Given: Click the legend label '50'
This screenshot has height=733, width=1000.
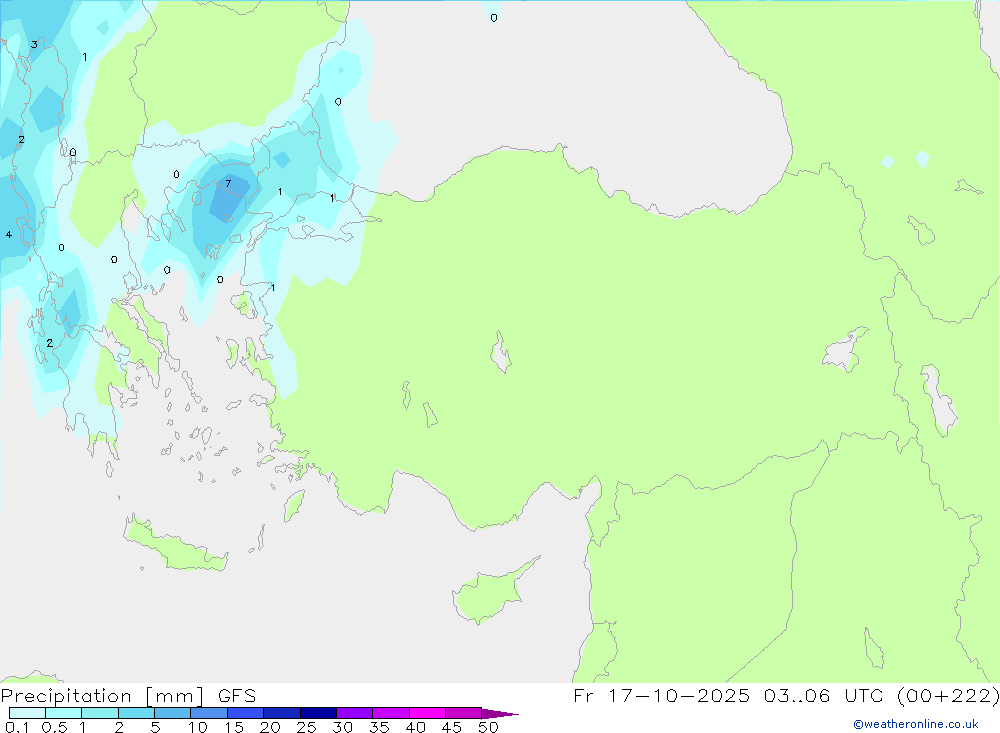Looking at the screenshot, I should point(488,727).
